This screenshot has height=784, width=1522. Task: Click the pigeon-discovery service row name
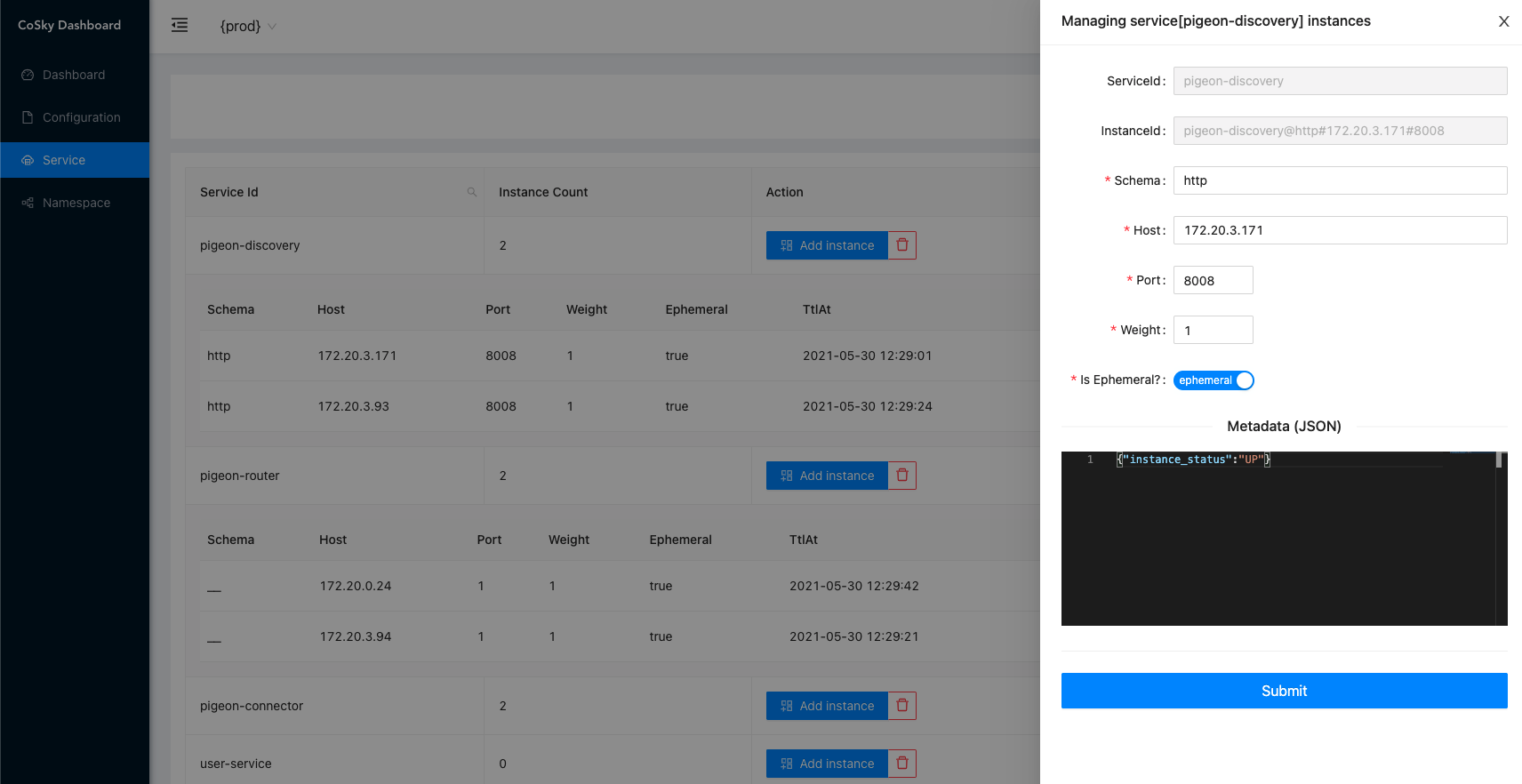click(x=250, y=245)
